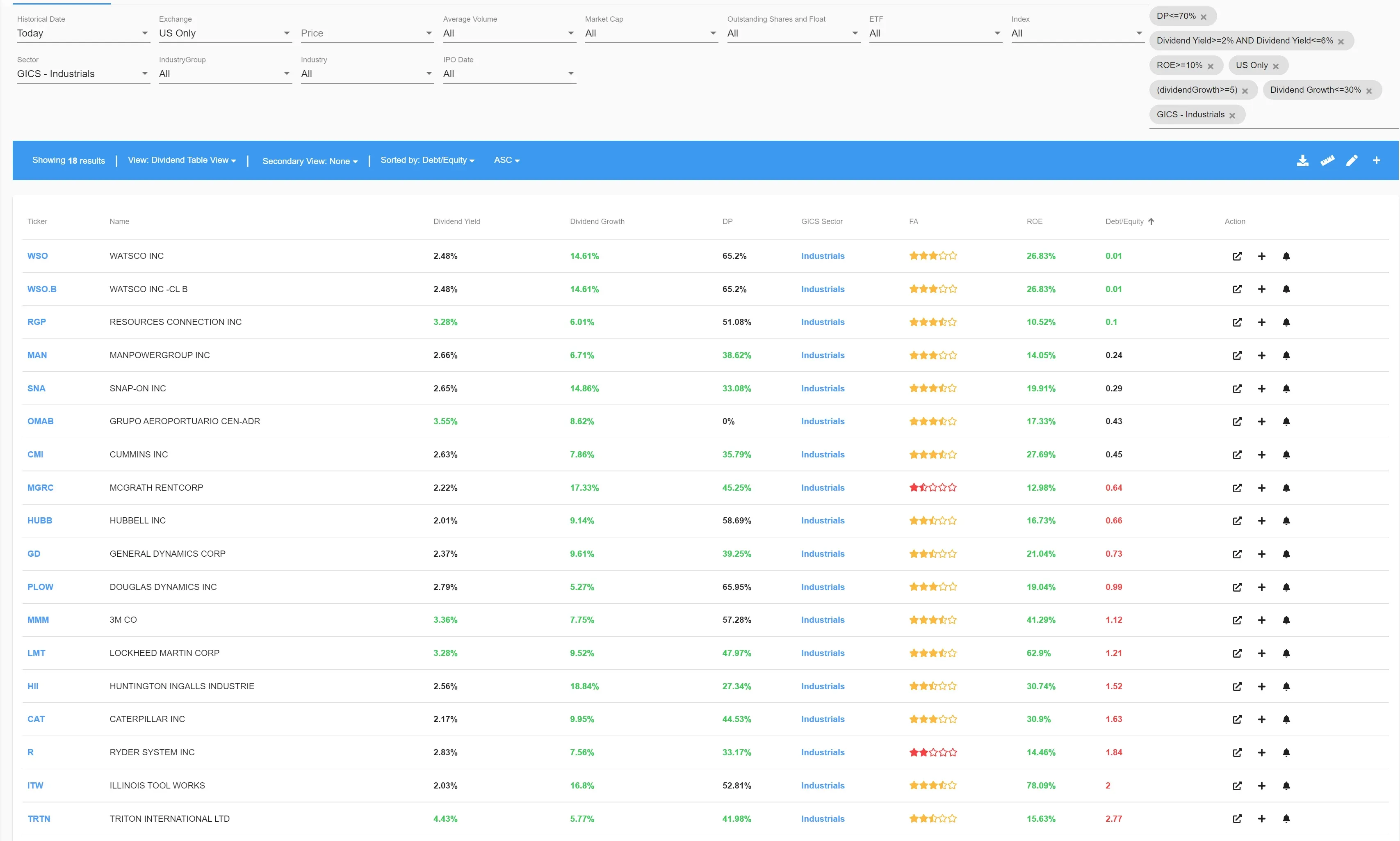Click the pencil edit icon in blue toolbar
This screenshot has height=841, width=1400.
pos(1352,160)
